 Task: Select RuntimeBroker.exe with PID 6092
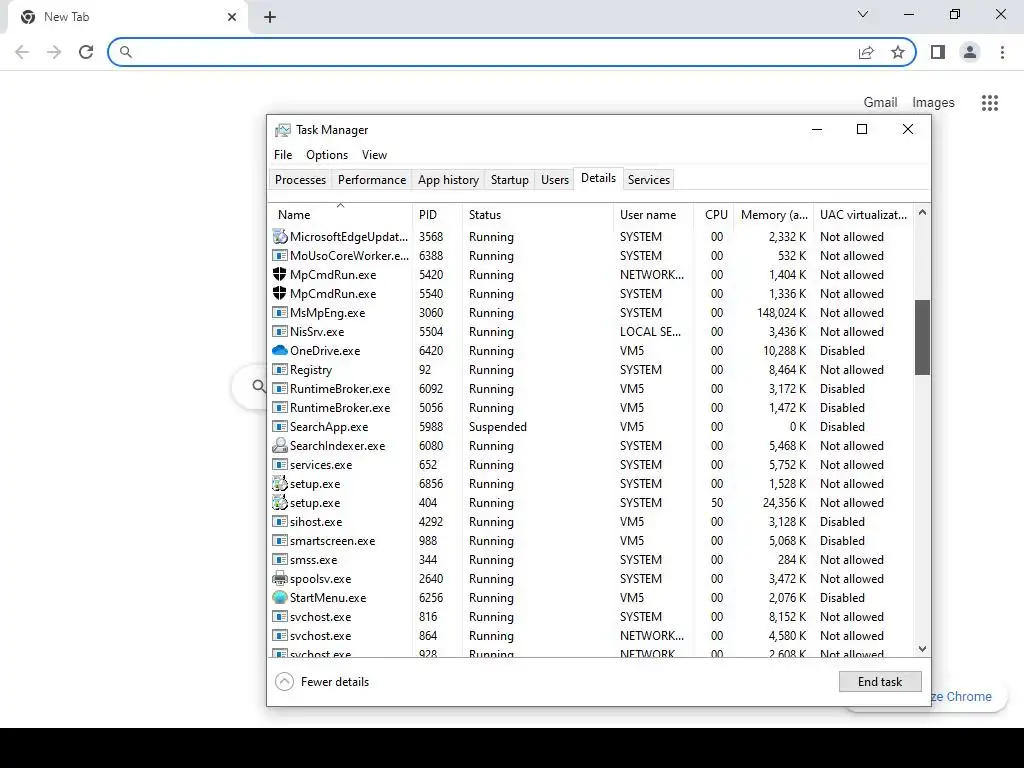pos(591,388)
